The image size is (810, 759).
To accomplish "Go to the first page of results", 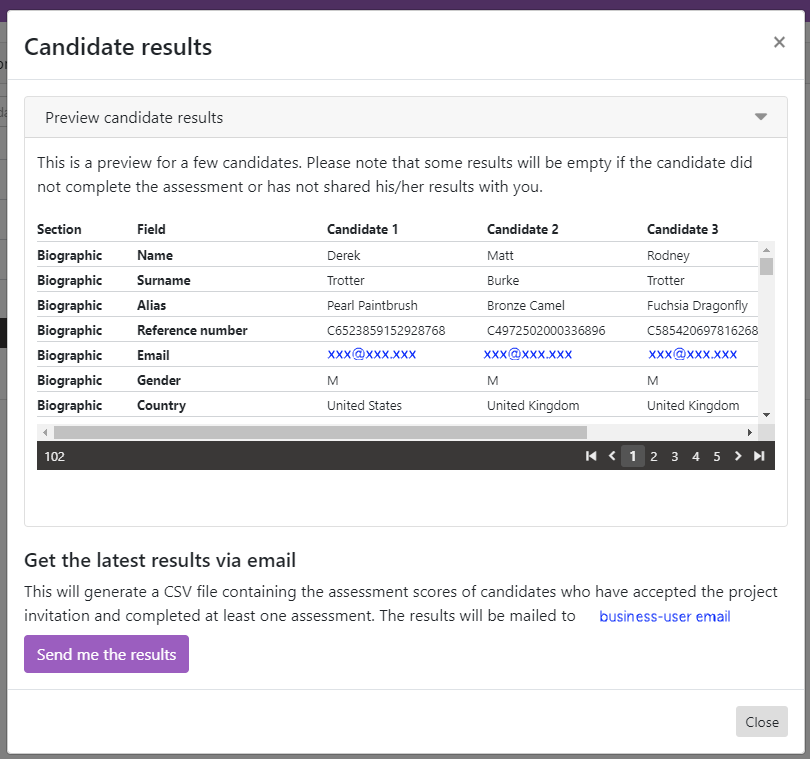I will 592,456.
